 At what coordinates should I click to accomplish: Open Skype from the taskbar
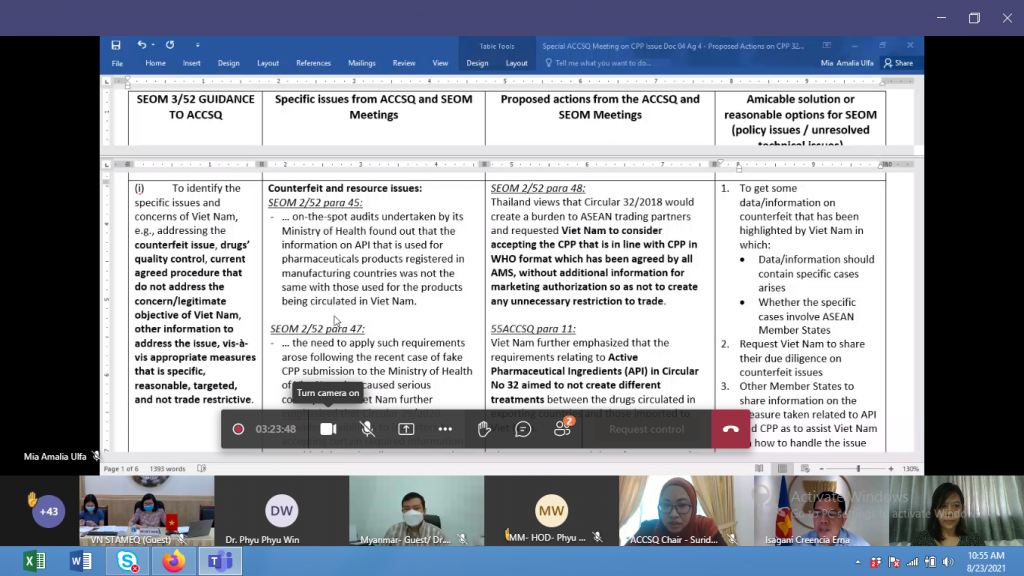coord(127,561)
